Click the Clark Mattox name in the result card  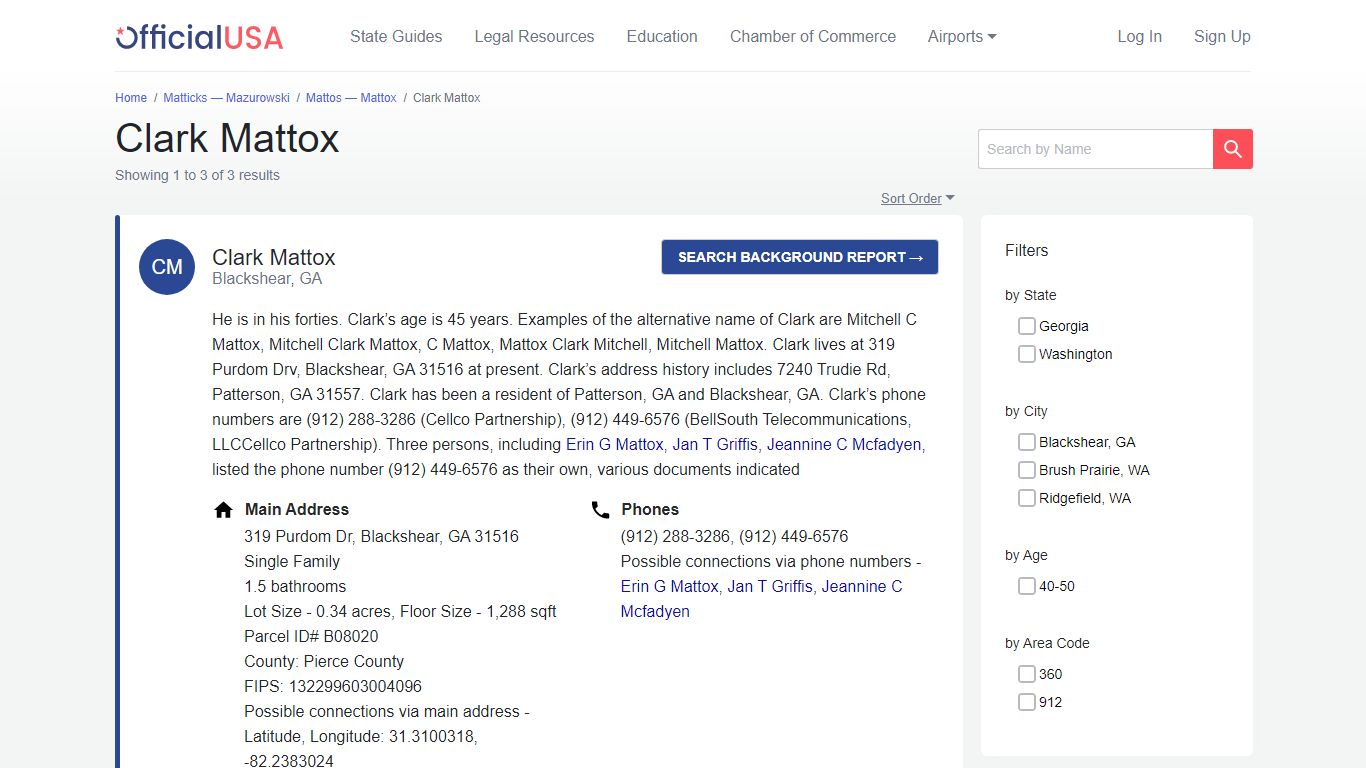pos(274,257)
